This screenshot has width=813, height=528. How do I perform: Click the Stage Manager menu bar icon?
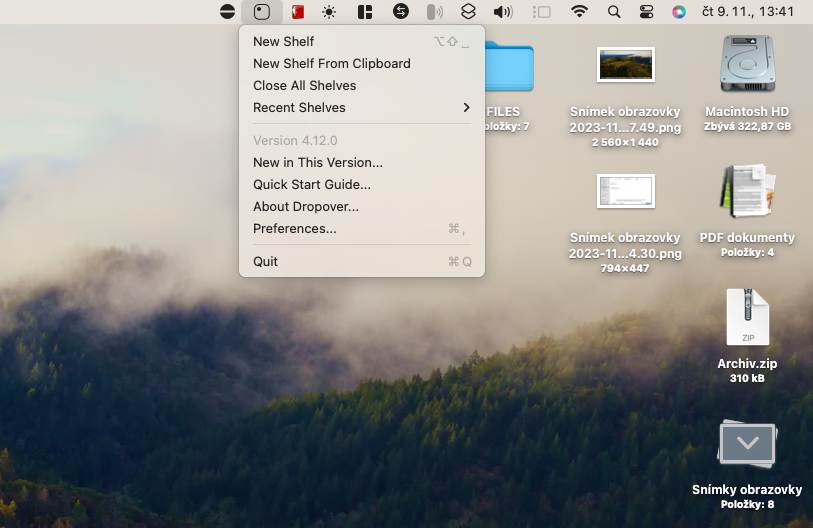541,11
